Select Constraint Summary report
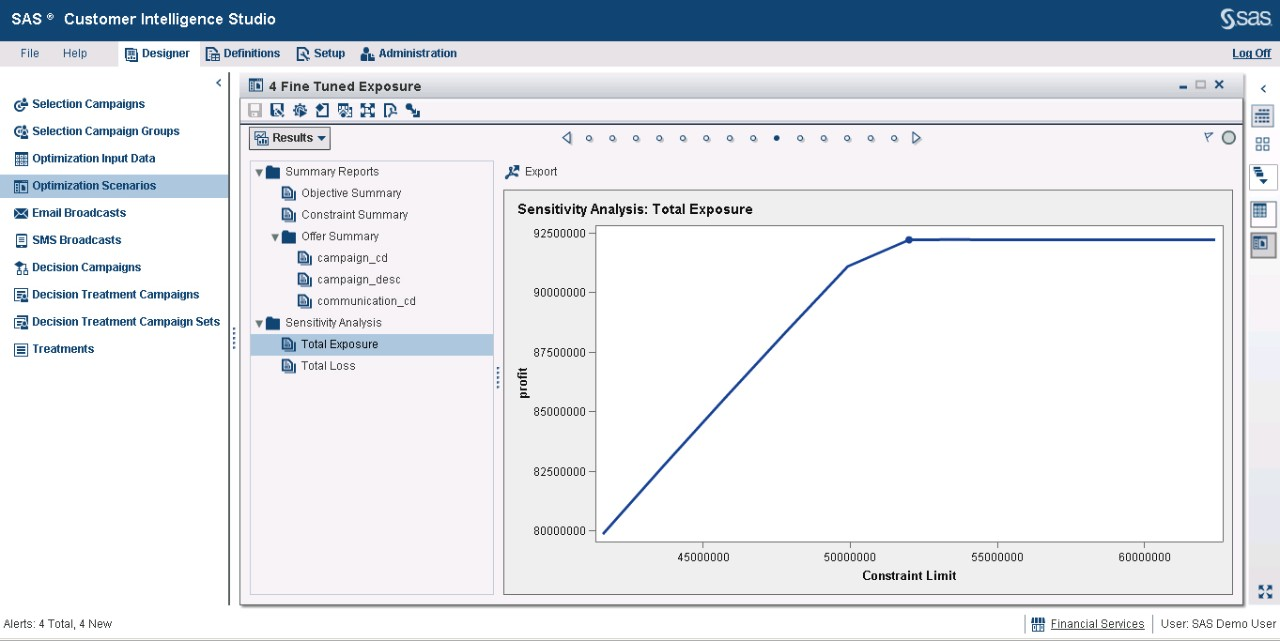This screenshot has width=1280, height=641. tap(355, 215)
